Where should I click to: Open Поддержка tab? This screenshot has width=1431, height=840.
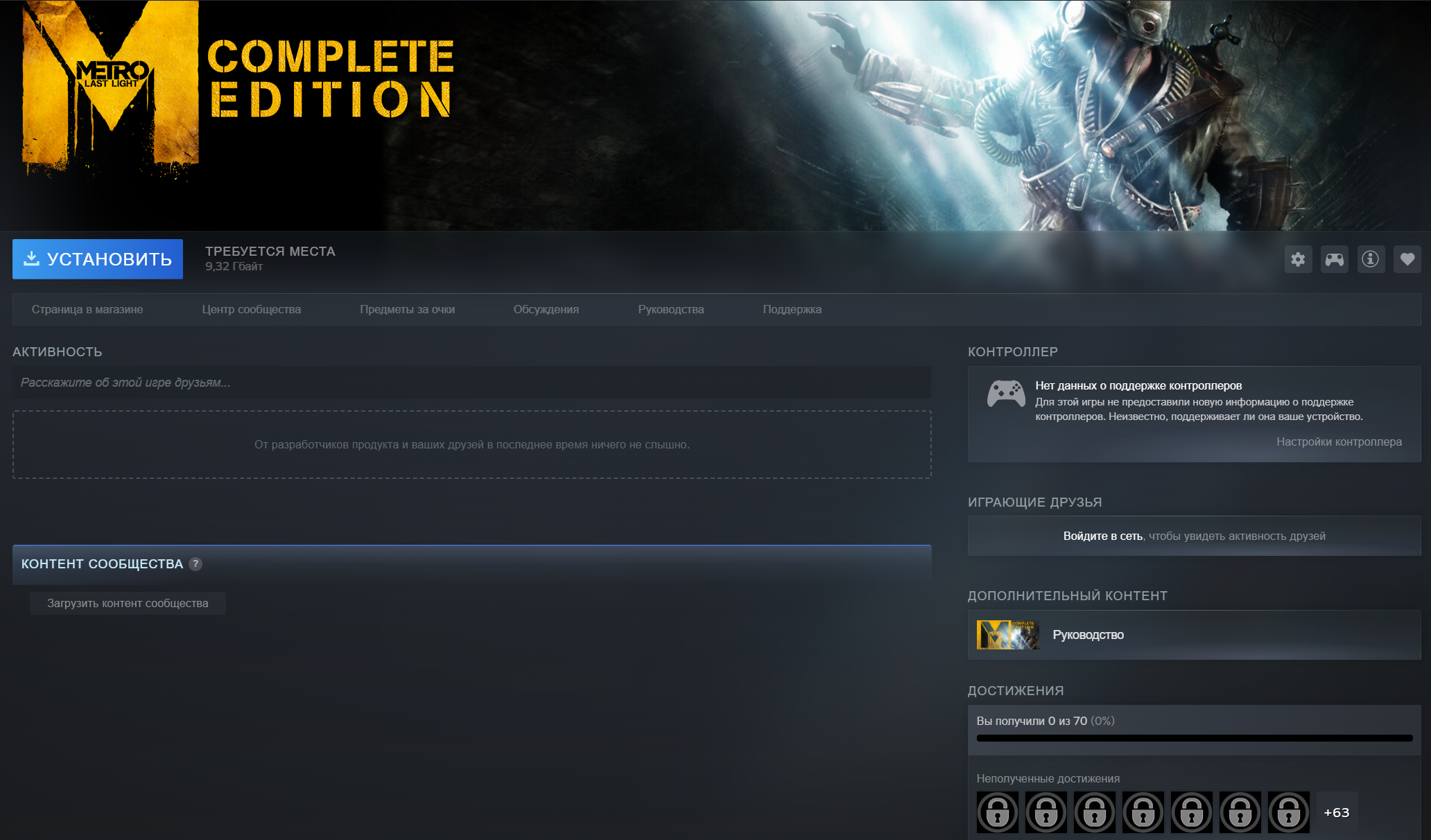(792, 309)
